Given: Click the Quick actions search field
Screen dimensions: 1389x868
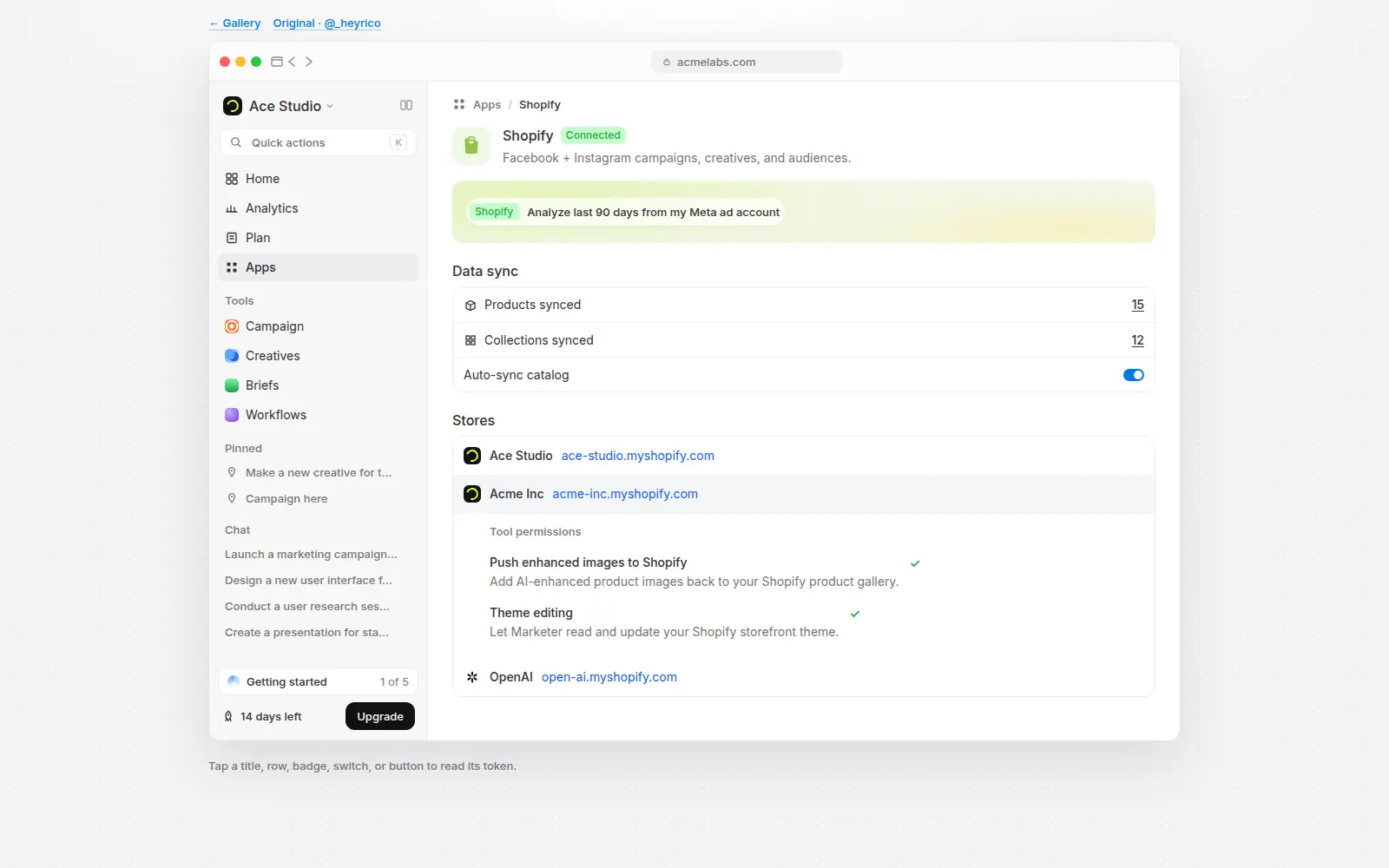Looking at the screenshot, I should [318, 142].
